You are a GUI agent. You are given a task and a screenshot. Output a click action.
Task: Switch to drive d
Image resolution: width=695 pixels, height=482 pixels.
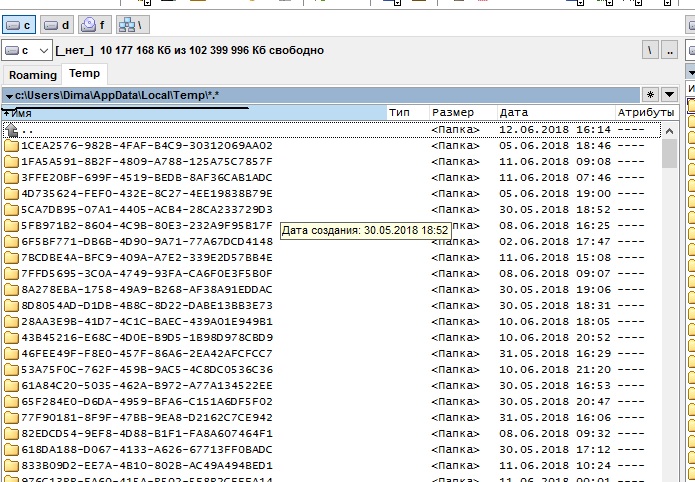[x=58, y=23]
